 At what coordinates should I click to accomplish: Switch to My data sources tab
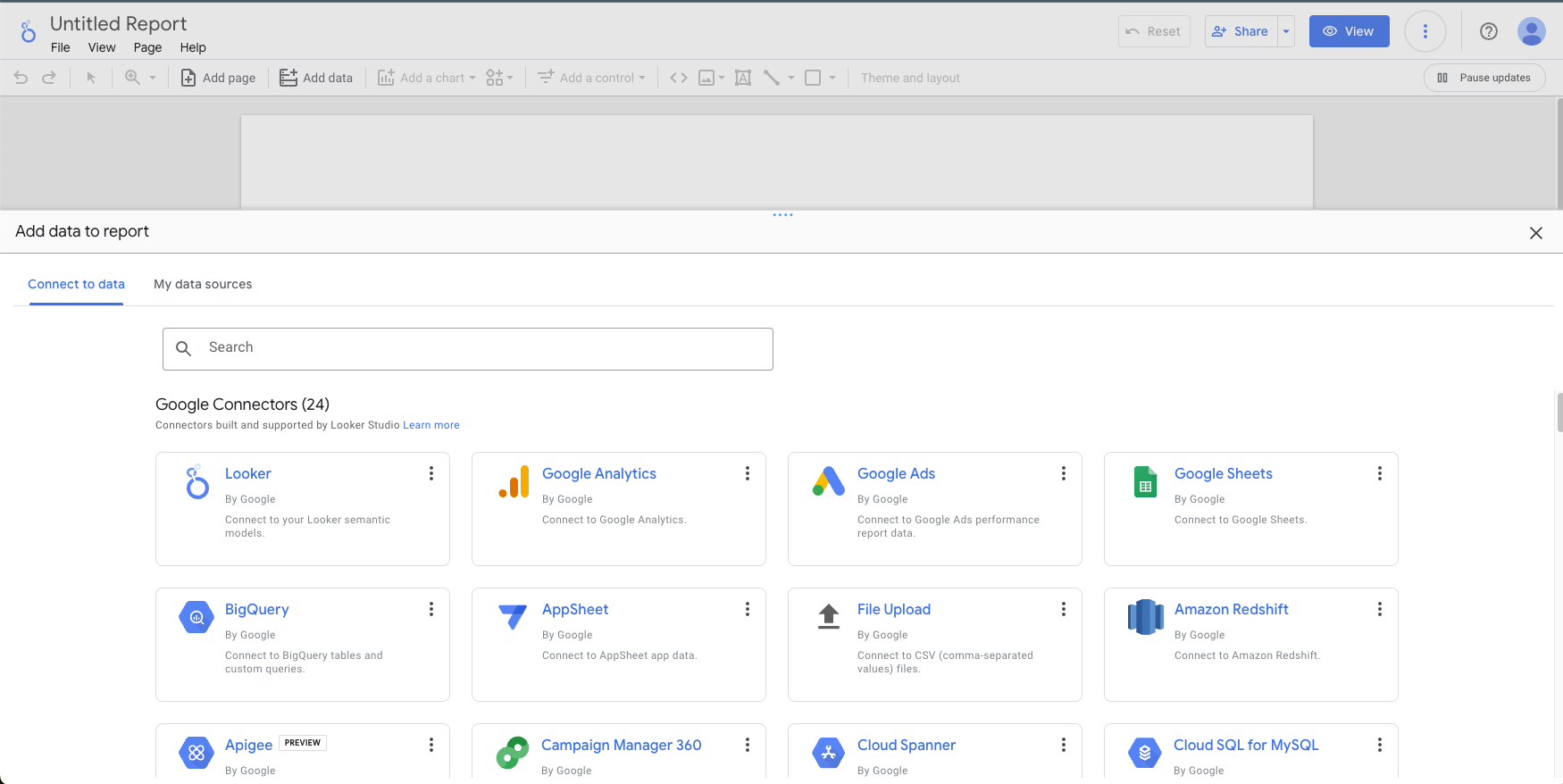[203, 284]
